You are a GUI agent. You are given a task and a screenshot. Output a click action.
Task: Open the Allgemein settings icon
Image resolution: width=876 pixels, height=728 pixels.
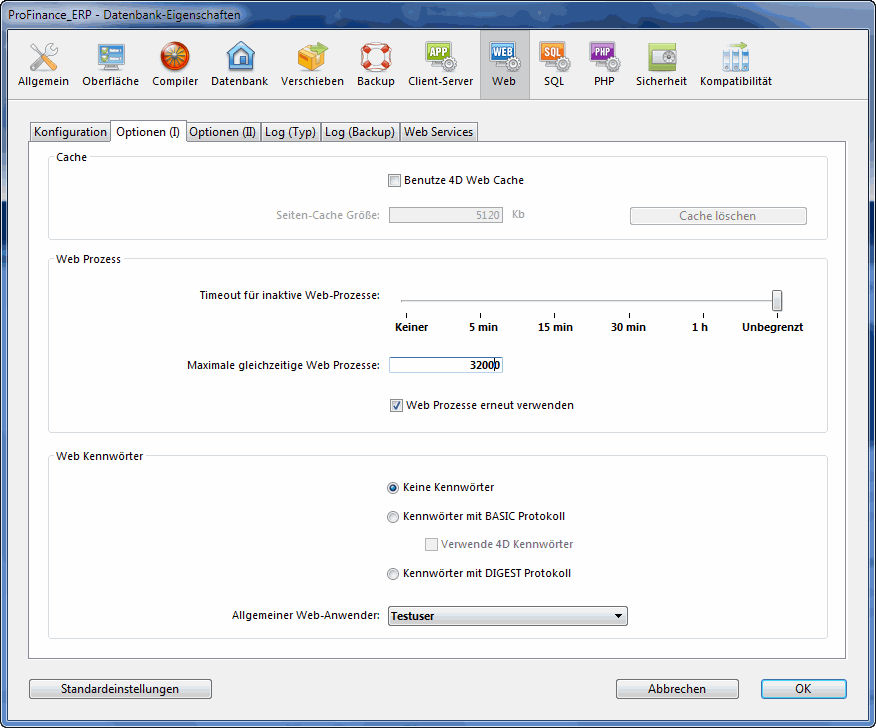pos(43,64)
